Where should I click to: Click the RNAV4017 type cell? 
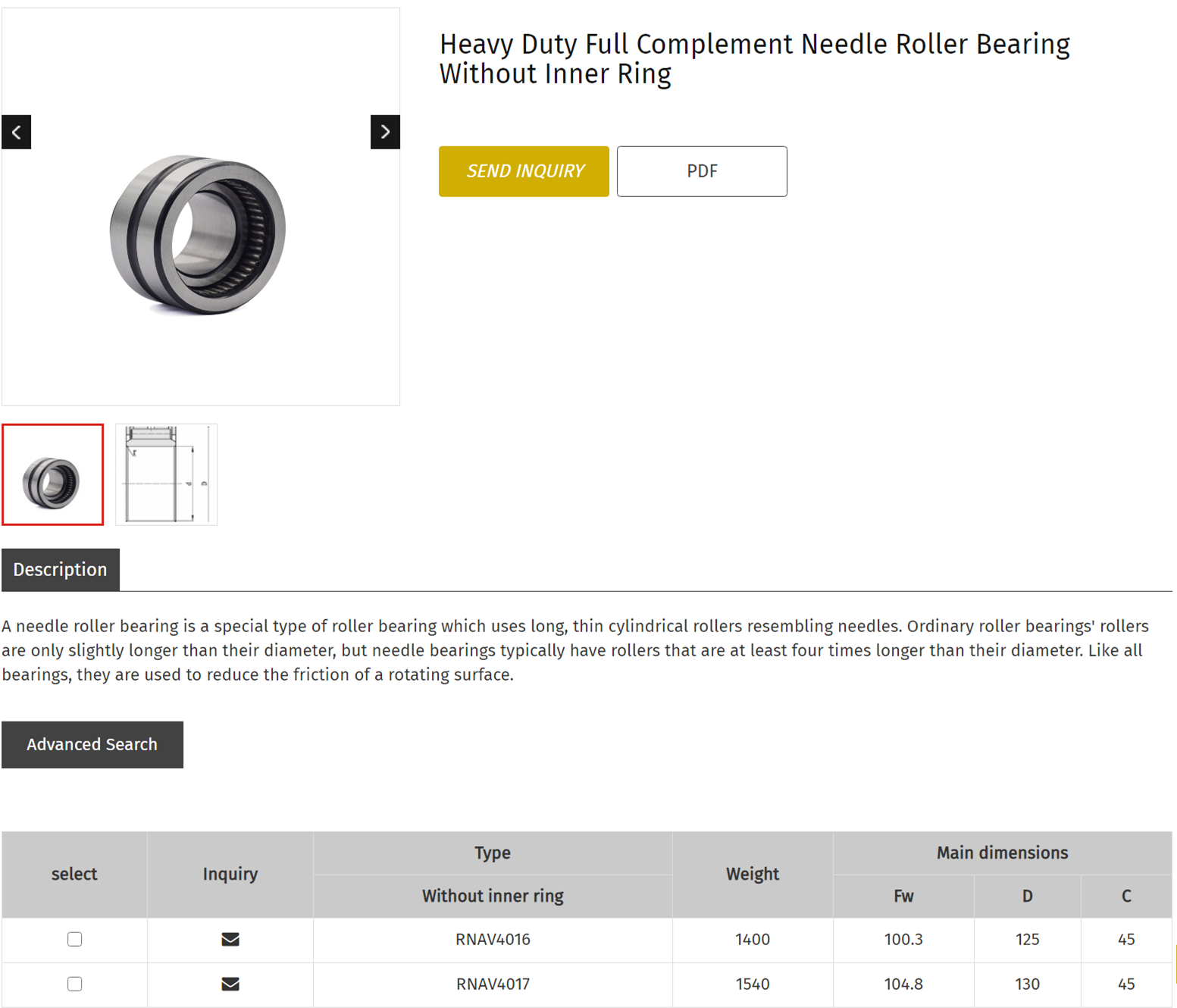click(x=493, y=985)
